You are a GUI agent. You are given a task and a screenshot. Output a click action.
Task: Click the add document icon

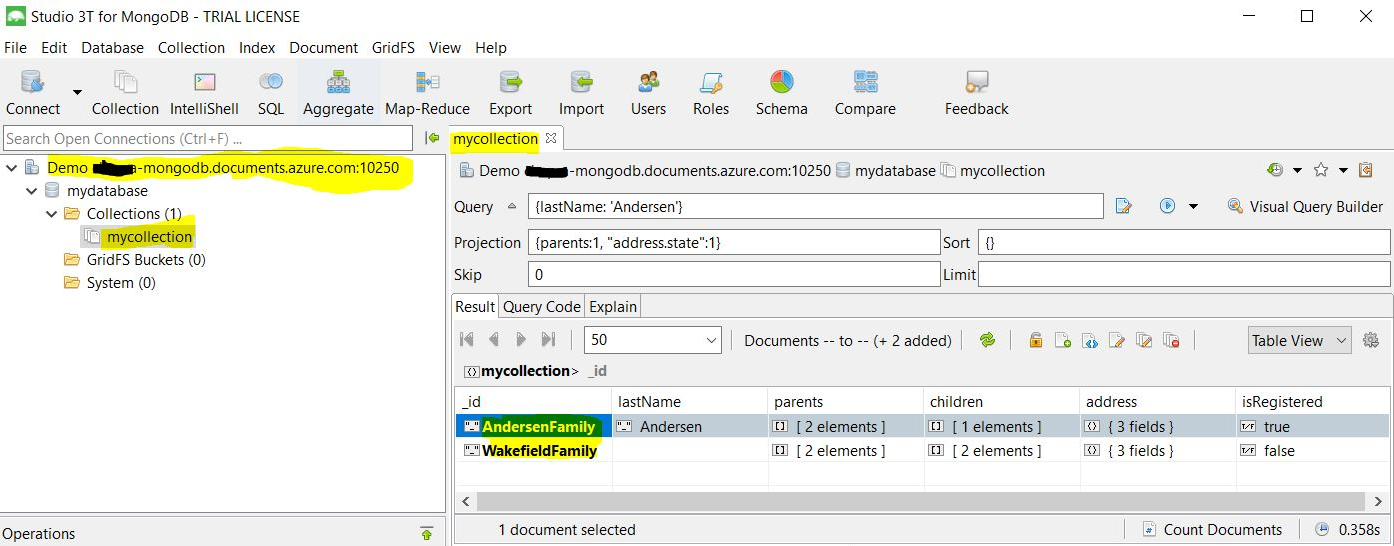pos(1063,340)
